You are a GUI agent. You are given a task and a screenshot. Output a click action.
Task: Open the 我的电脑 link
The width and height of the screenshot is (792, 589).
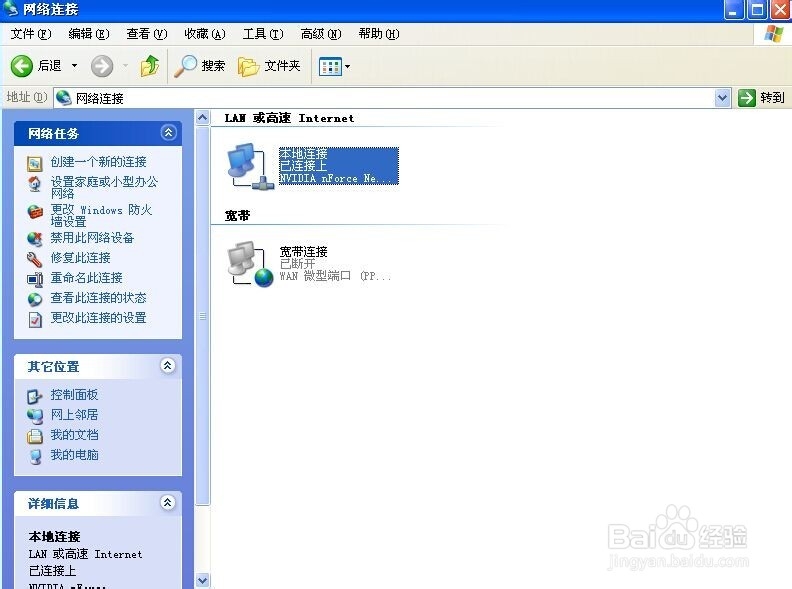(74, 455)
